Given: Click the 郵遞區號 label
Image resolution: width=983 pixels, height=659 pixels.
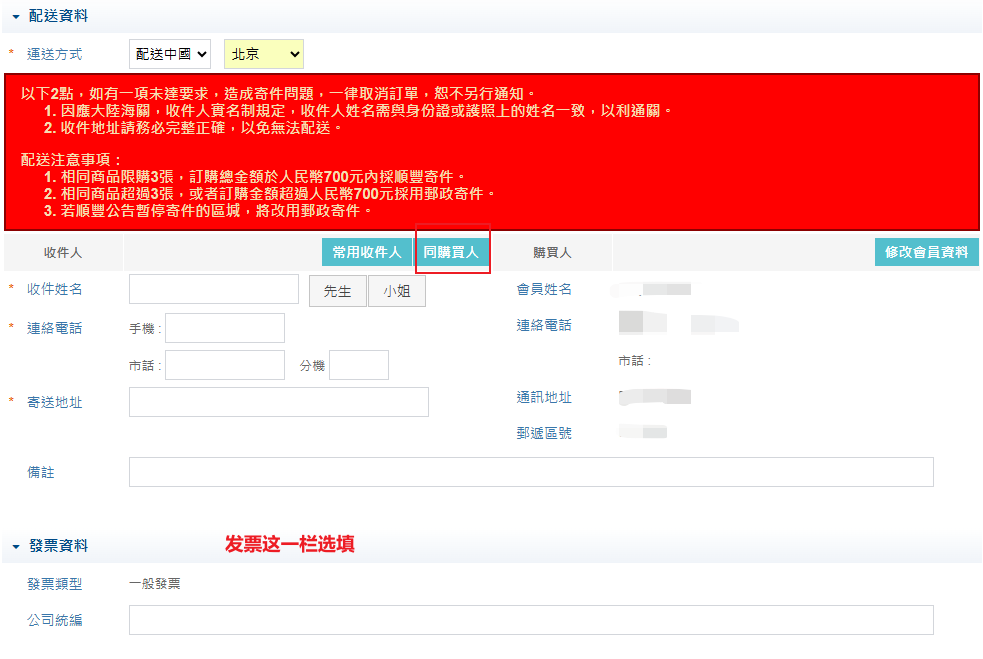Looking at the screenshot, I should [x=544, y=433].
